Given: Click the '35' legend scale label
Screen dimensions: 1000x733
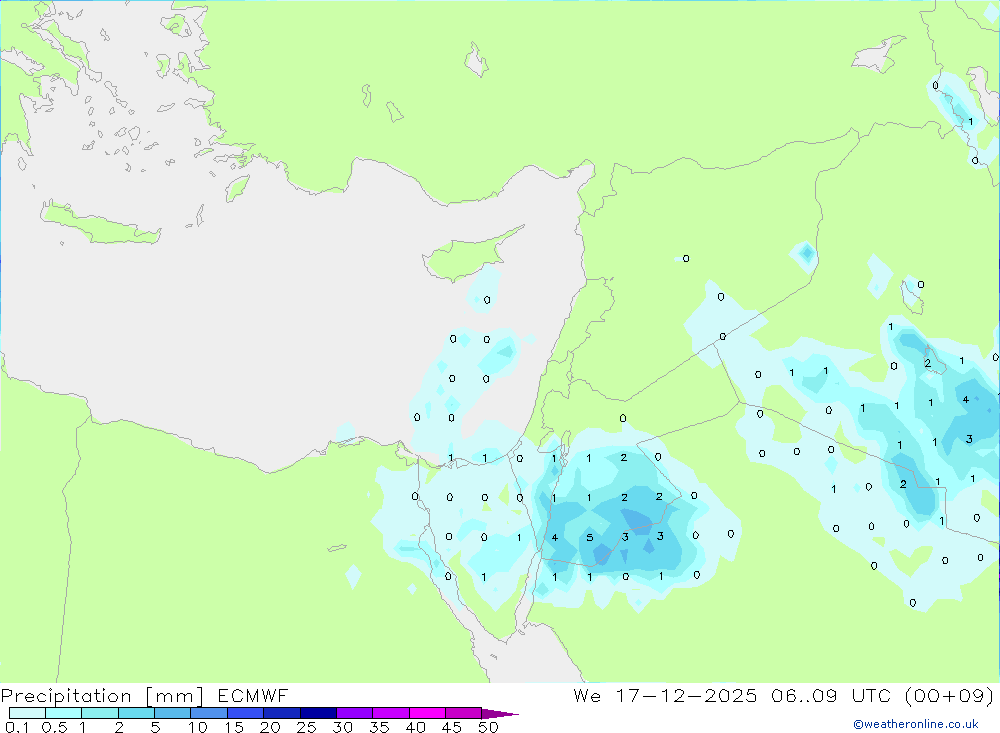Looking at the screenshot, I should click(x=379, y=727).
